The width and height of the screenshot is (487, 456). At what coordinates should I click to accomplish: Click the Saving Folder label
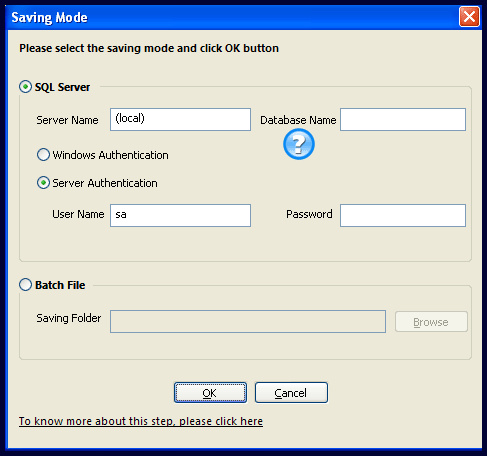click(69, 318)
